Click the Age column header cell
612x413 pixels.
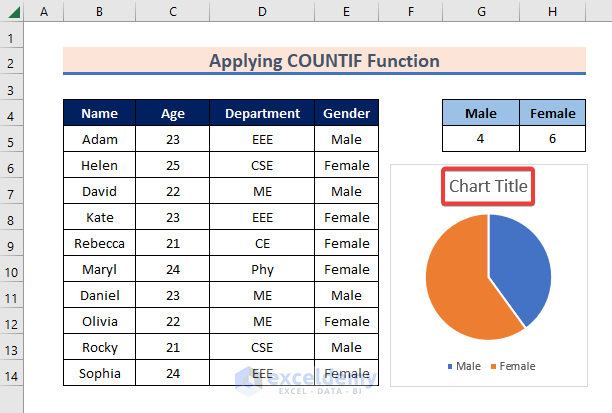click(173, 113)
